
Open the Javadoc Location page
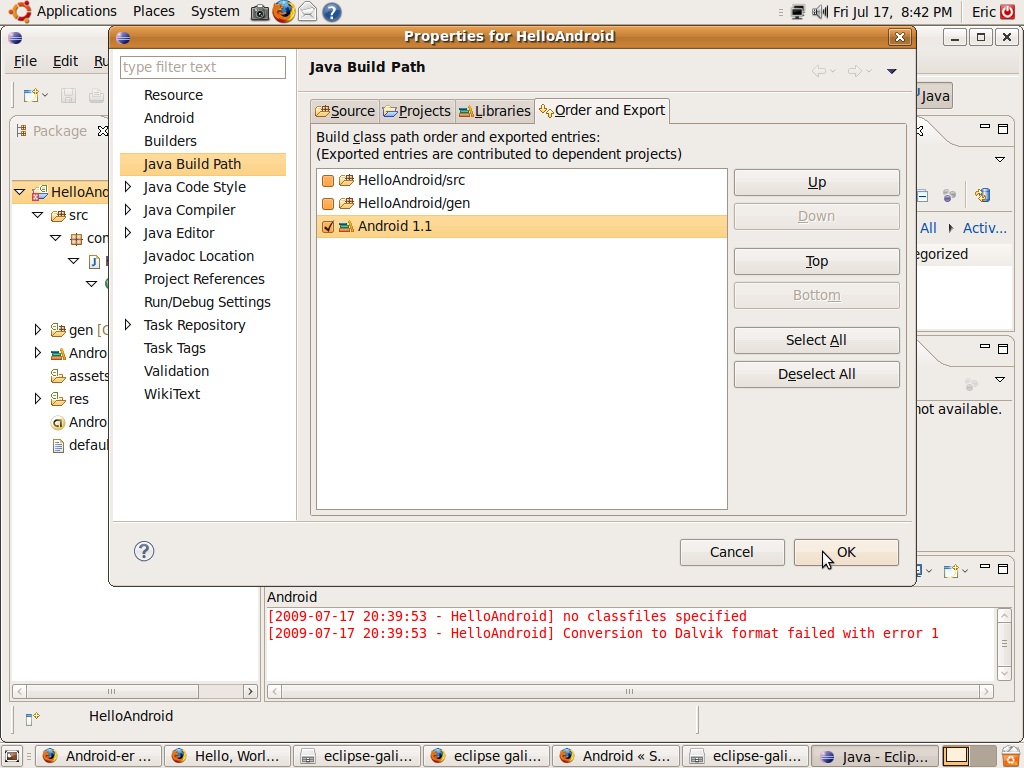(x=199, y=257)
